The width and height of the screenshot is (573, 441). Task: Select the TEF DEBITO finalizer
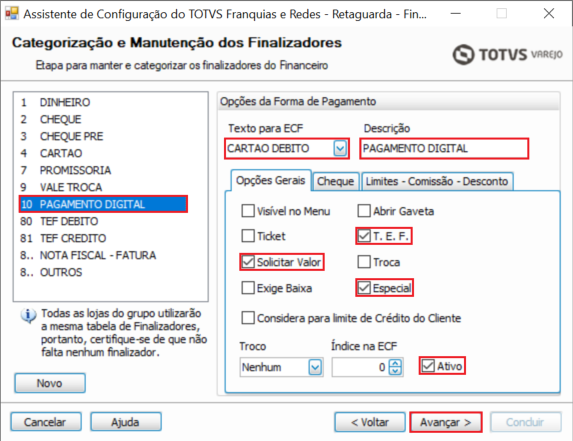click(x=103, y=221)
